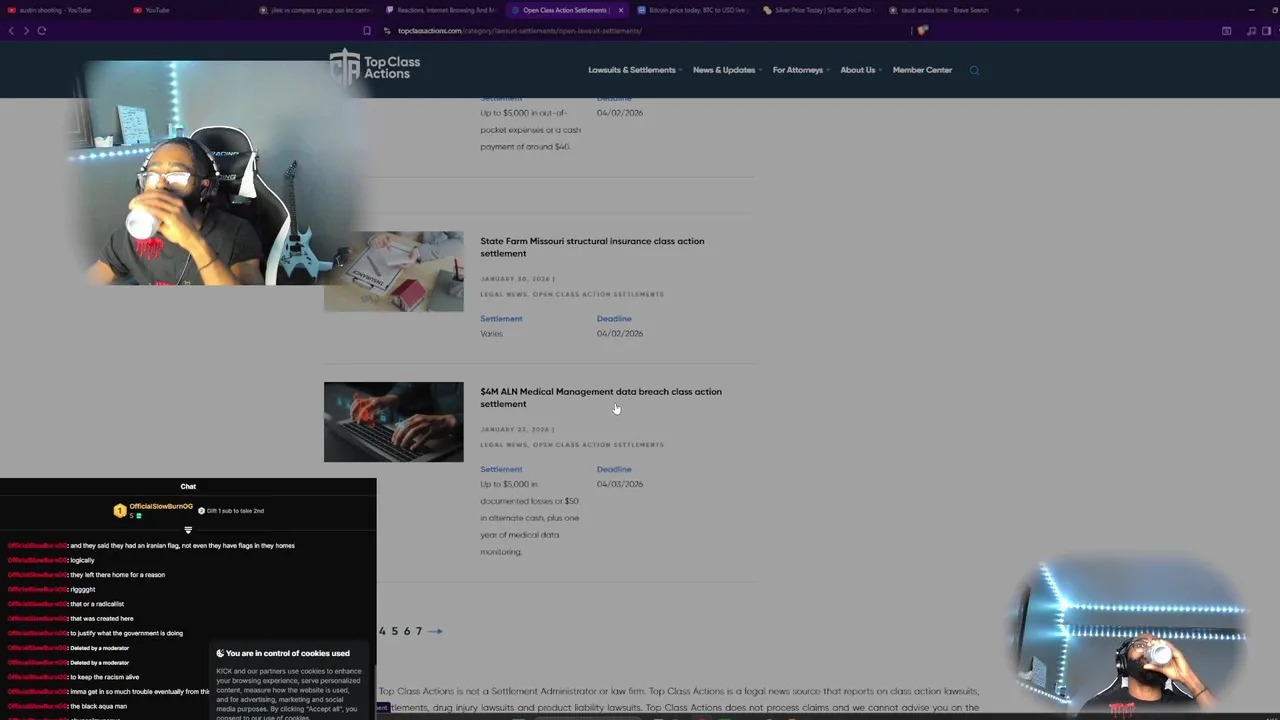
Task: Open a new browser tab with plus
Action: coord(1017,10)
